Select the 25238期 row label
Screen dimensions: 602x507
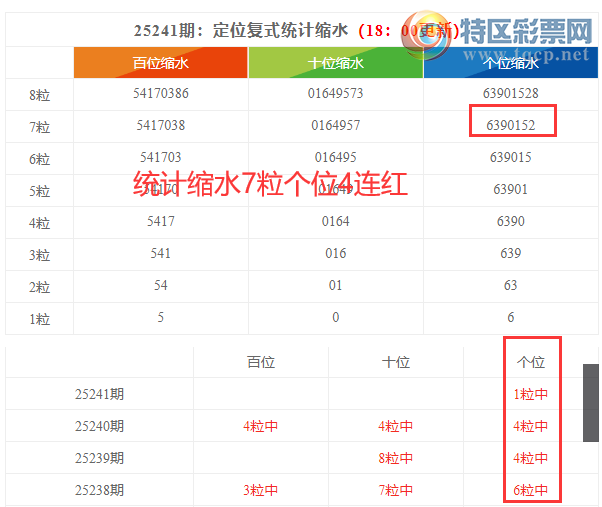point(99,490)
